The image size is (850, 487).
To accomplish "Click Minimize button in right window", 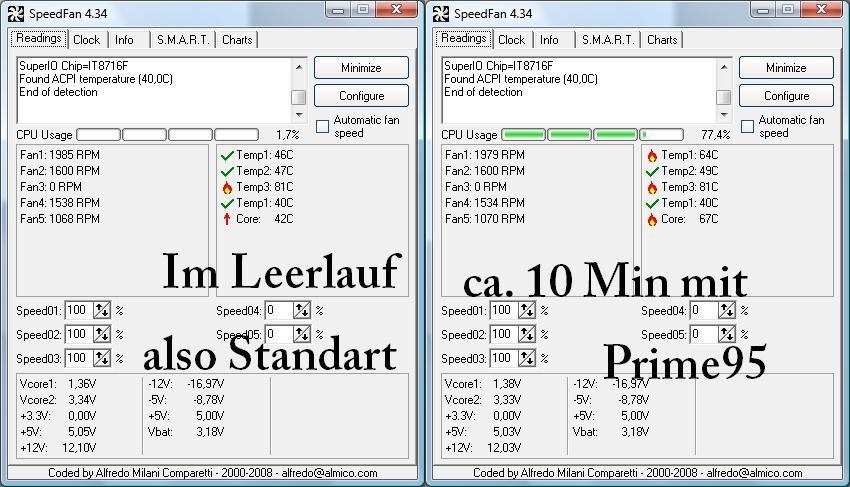I will click(786, 68).
